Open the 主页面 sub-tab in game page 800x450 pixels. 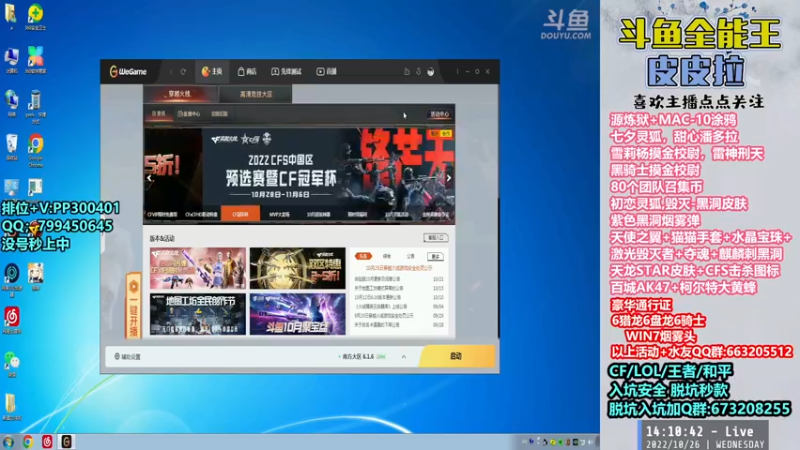coord(158,114)
